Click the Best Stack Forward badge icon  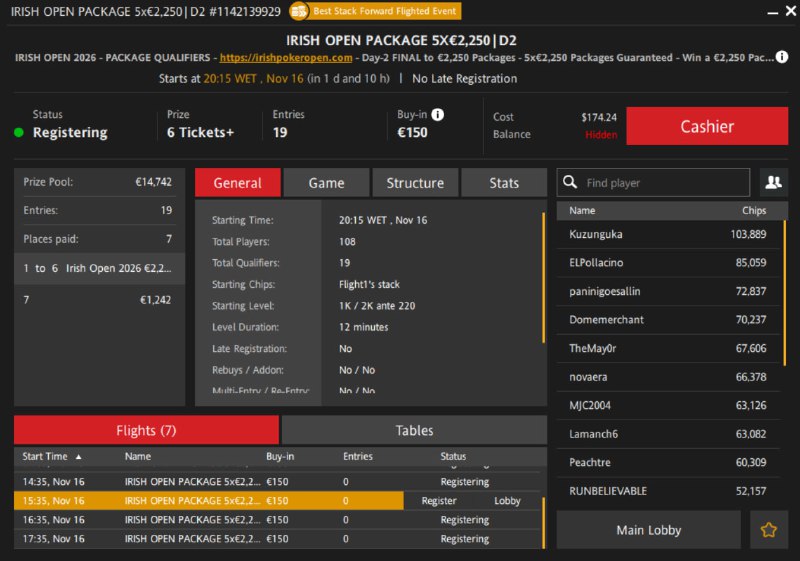point(299,11)
